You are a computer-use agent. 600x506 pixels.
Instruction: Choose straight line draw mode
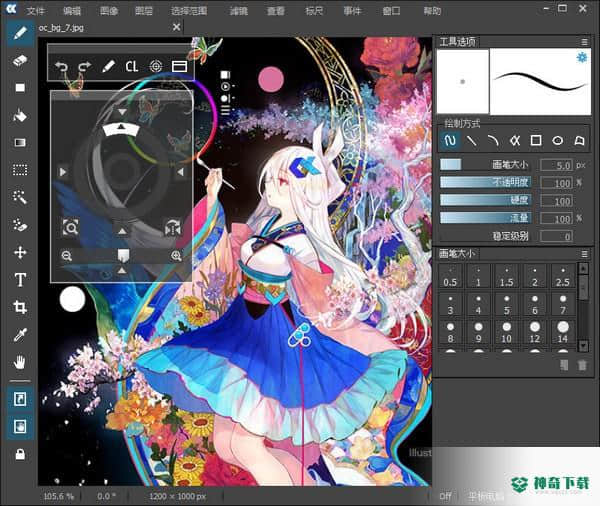click(471, 140)
